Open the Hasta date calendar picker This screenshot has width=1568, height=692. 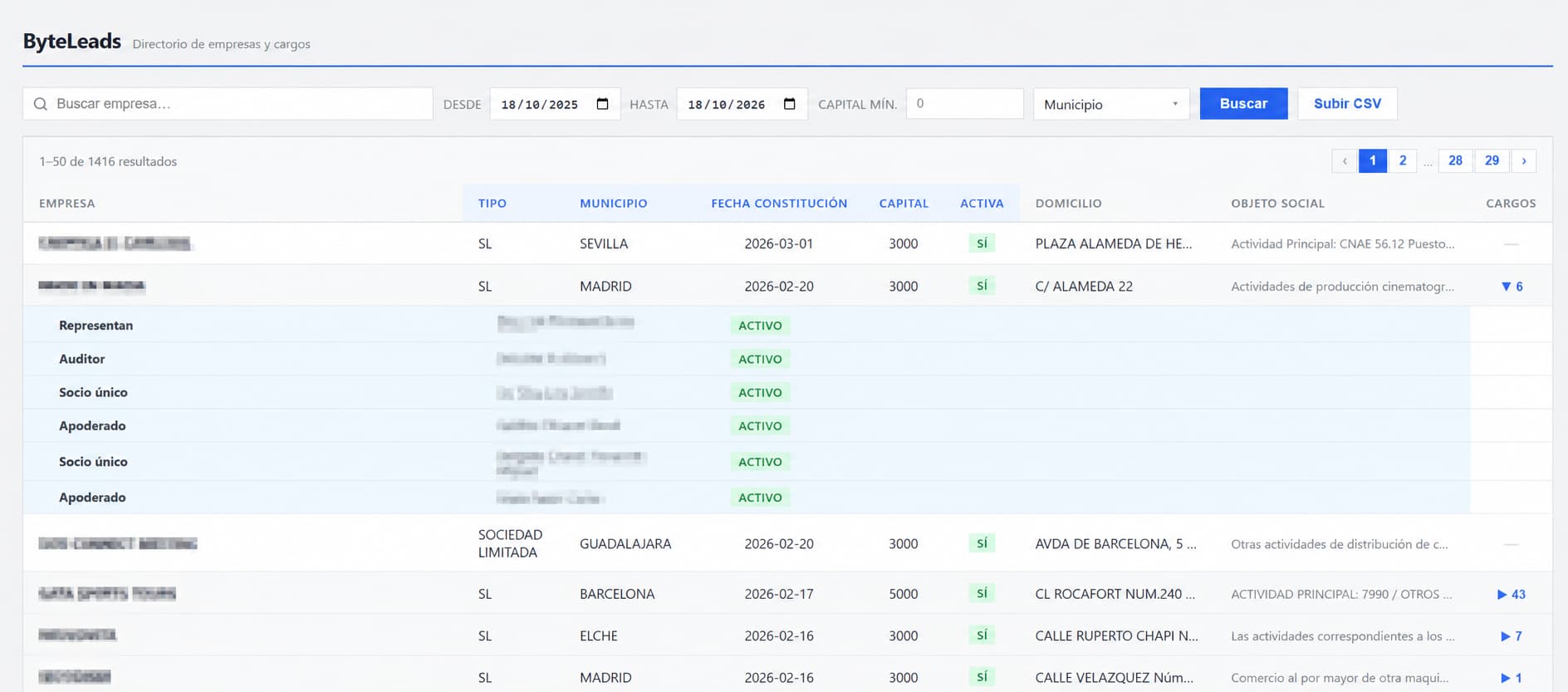tap(790, 104)
